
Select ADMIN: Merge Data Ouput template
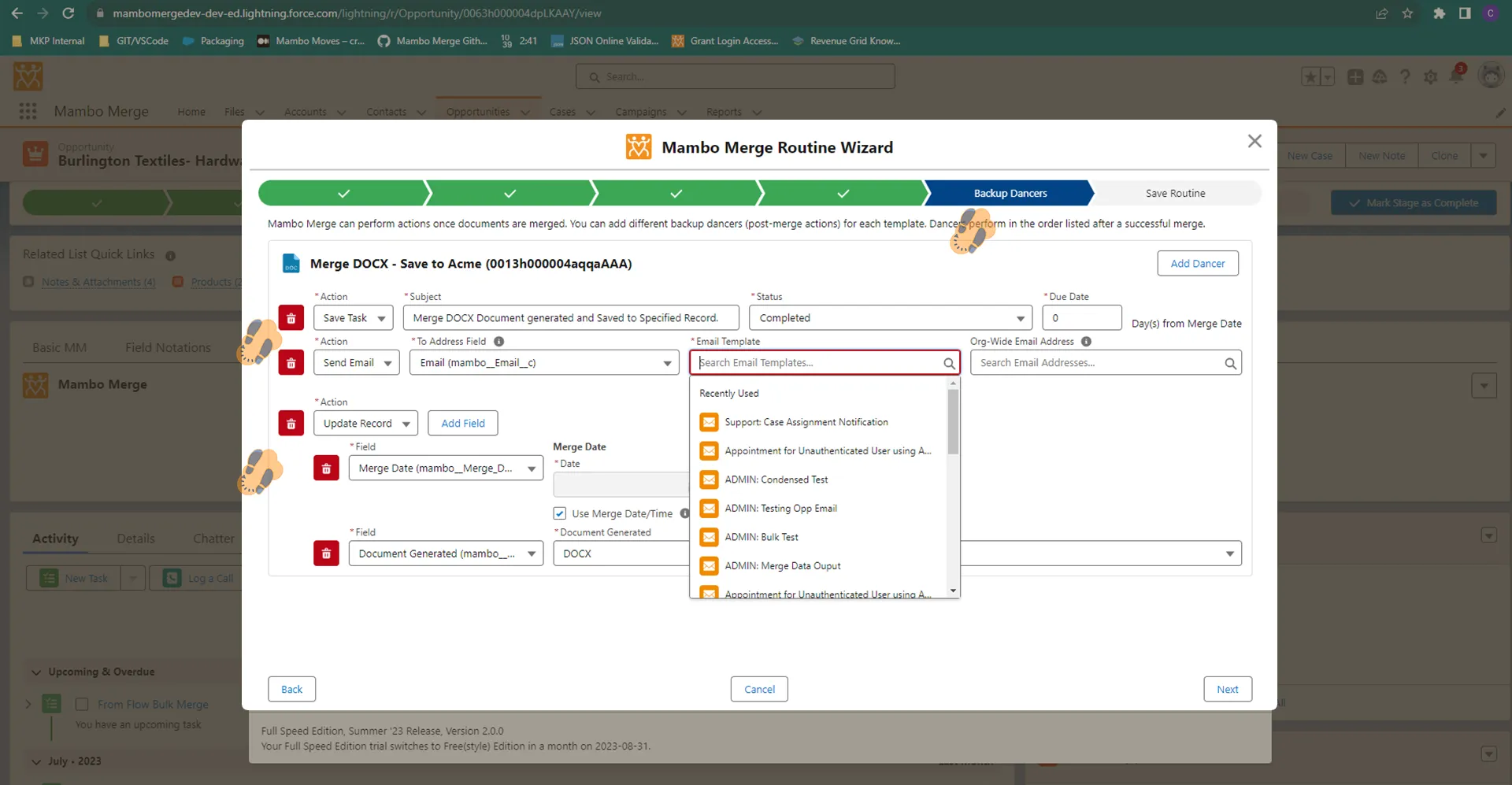(819, 566)
